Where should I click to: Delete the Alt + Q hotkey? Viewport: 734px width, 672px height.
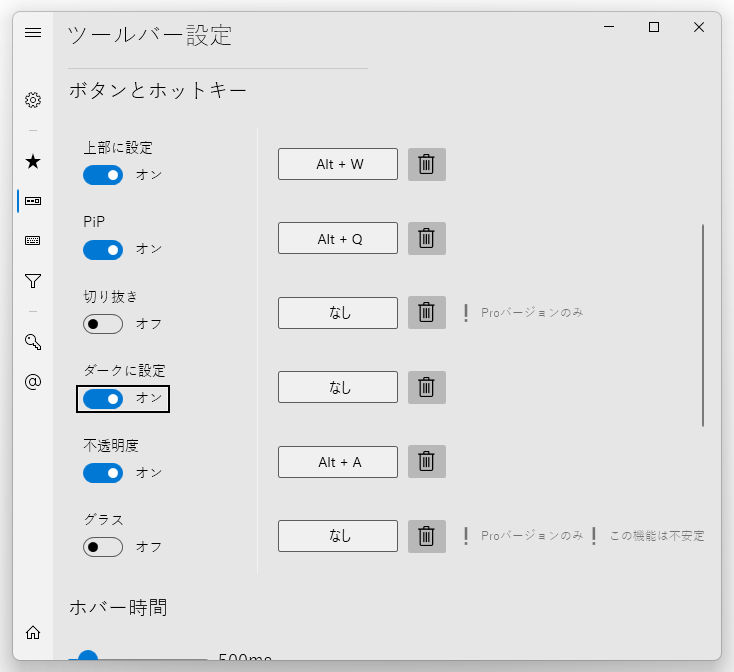click(426, 238)
